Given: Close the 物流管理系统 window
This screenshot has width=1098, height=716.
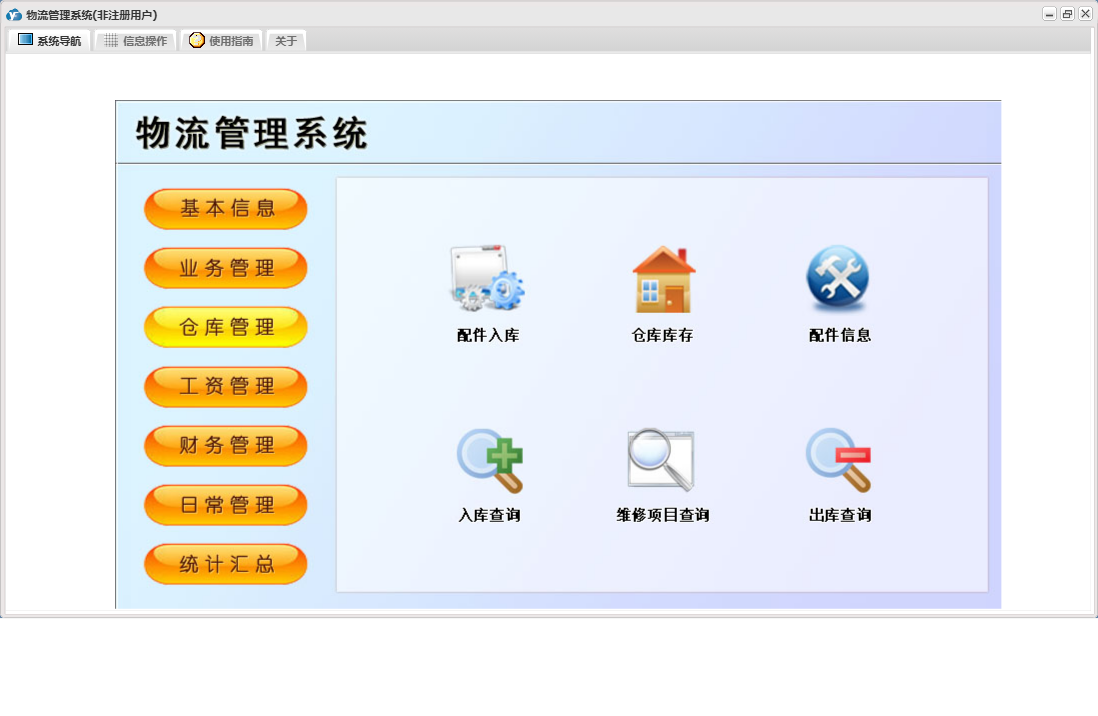Looking at the screenshot, I should click(1085, 14).
